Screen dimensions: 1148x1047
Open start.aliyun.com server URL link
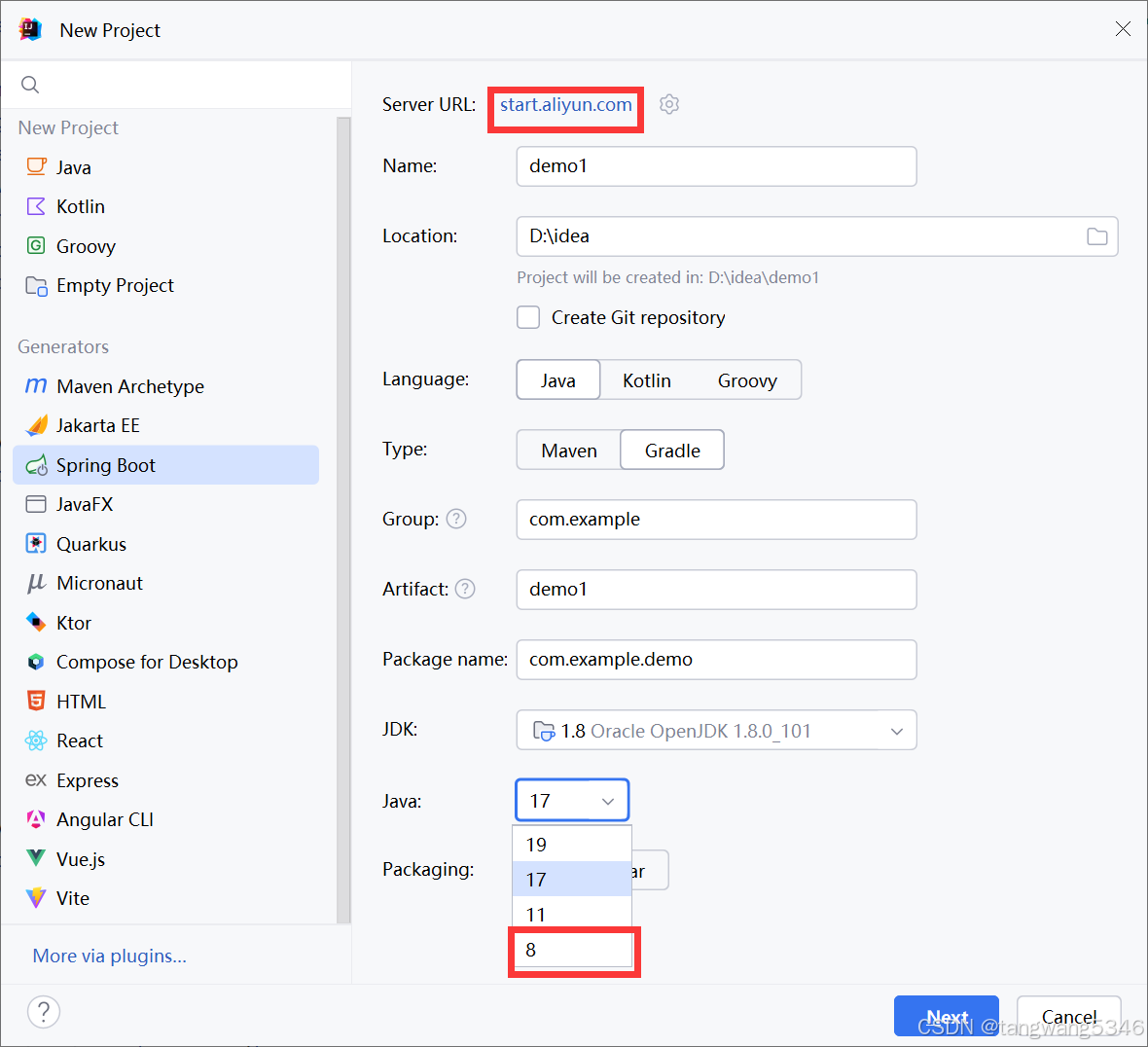[x=565, y=105]
